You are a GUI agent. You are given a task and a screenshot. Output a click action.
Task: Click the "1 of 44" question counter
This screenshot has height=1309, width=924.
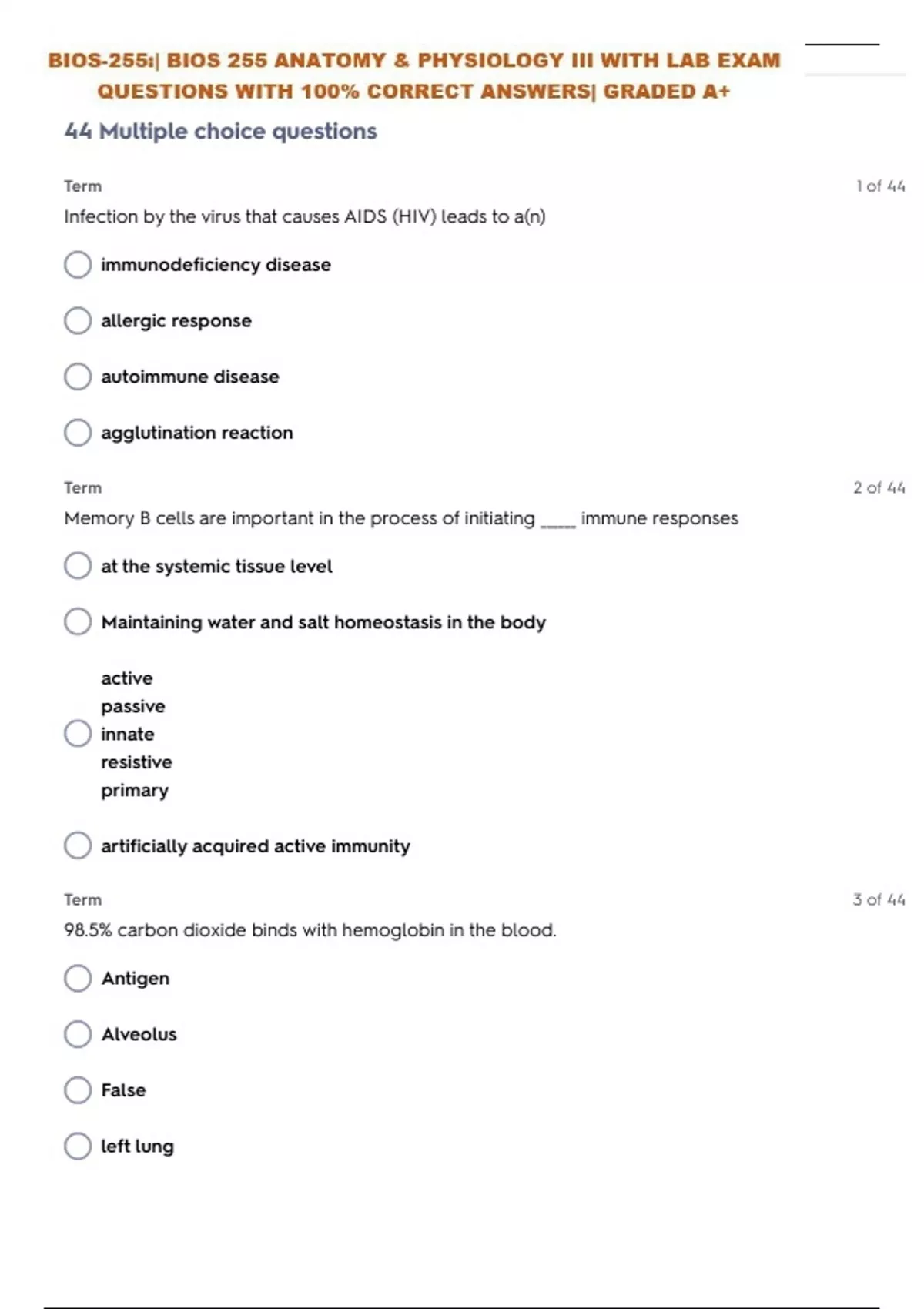[880, 186]
